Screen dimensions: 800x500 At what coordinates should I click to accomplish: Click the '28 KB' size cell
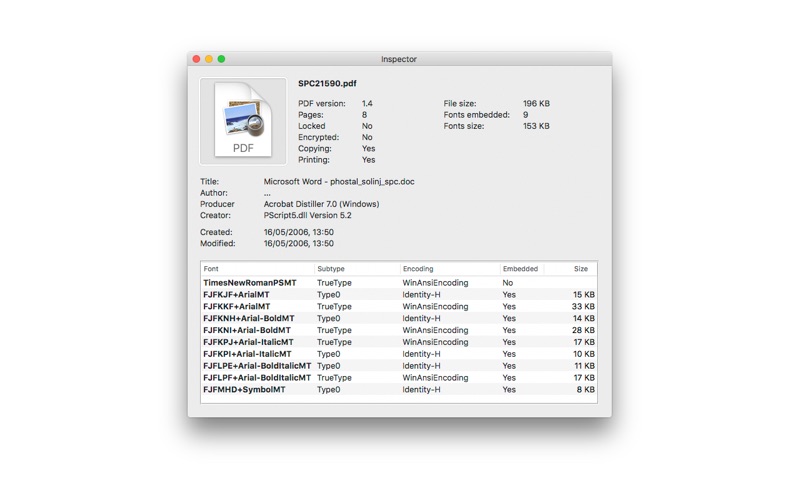(583, 330)
